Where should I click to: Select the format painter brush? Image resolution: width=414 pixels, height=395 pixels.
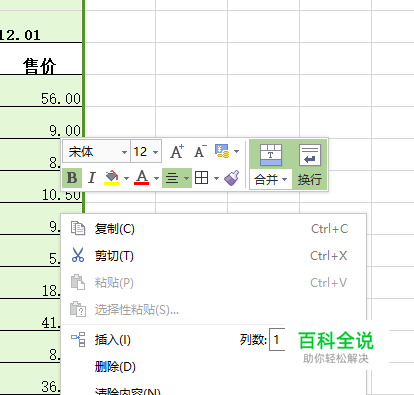232,178
